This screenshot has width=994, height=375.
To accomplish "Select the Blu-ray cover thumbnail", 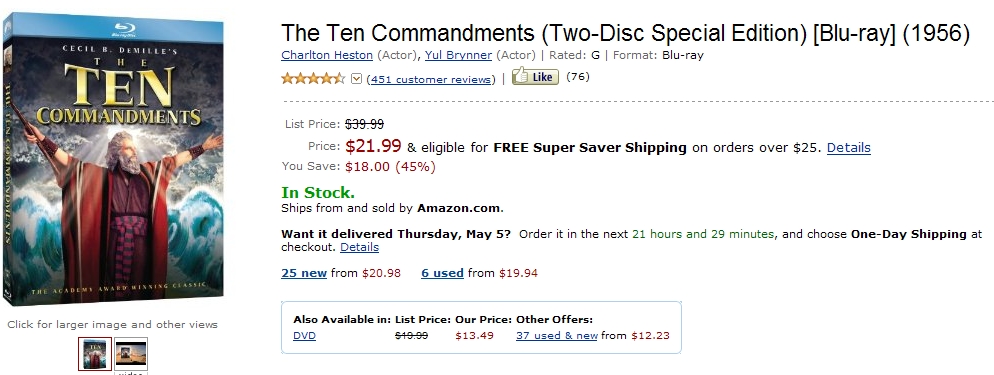I will tap(95, 353).
